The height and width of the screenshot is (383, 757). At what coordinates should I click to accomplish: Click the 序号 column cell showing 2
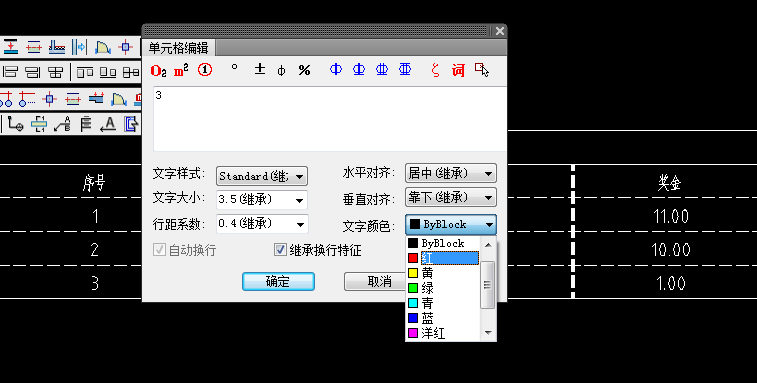(95, 250)
